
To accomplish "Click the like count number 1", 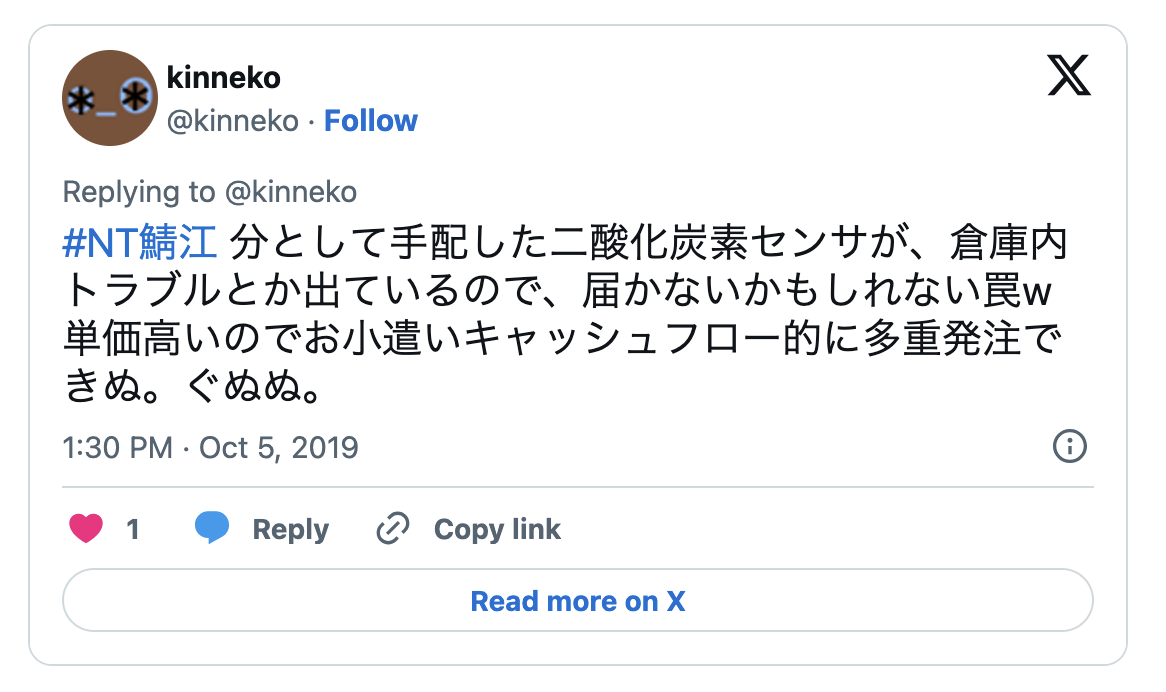I will tap(133, 529).
